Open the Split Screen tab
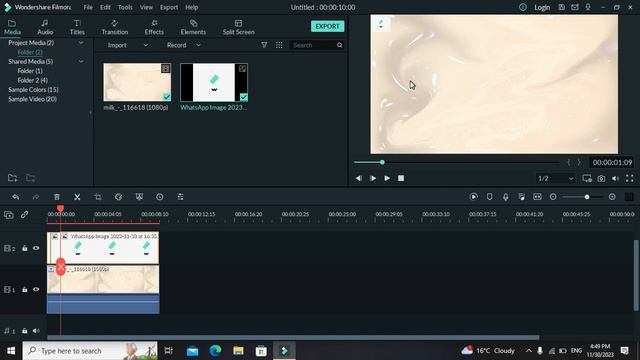 238,27
